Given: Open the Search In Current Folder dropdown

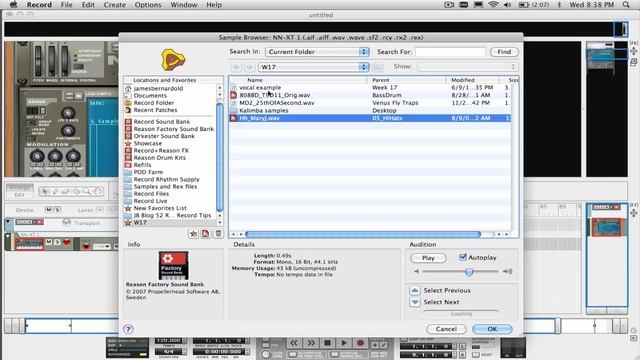Looking at the screenshot, I should 317,52.
